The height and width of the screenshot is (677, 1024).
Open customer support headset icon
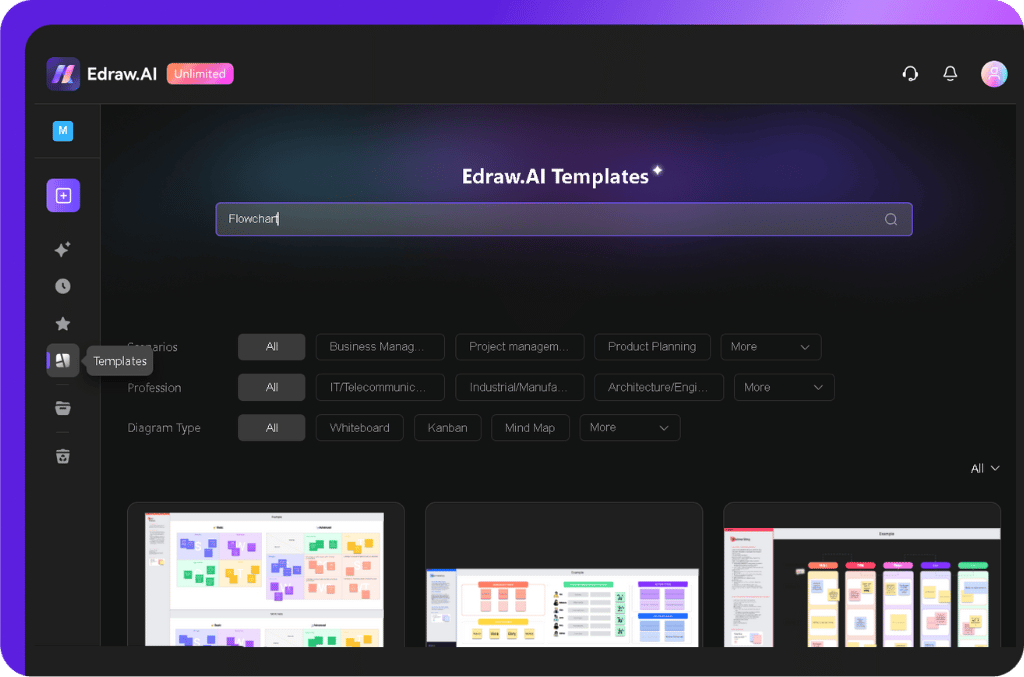point(910,74)
